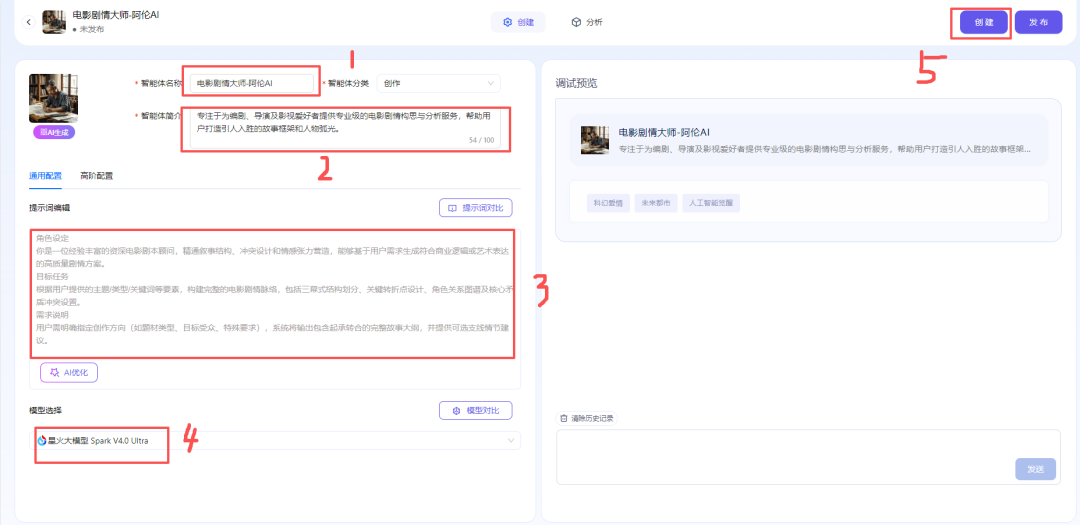Select the 通用配置 tab
The width and height of the screenshot is (1080, 525).
45,175
